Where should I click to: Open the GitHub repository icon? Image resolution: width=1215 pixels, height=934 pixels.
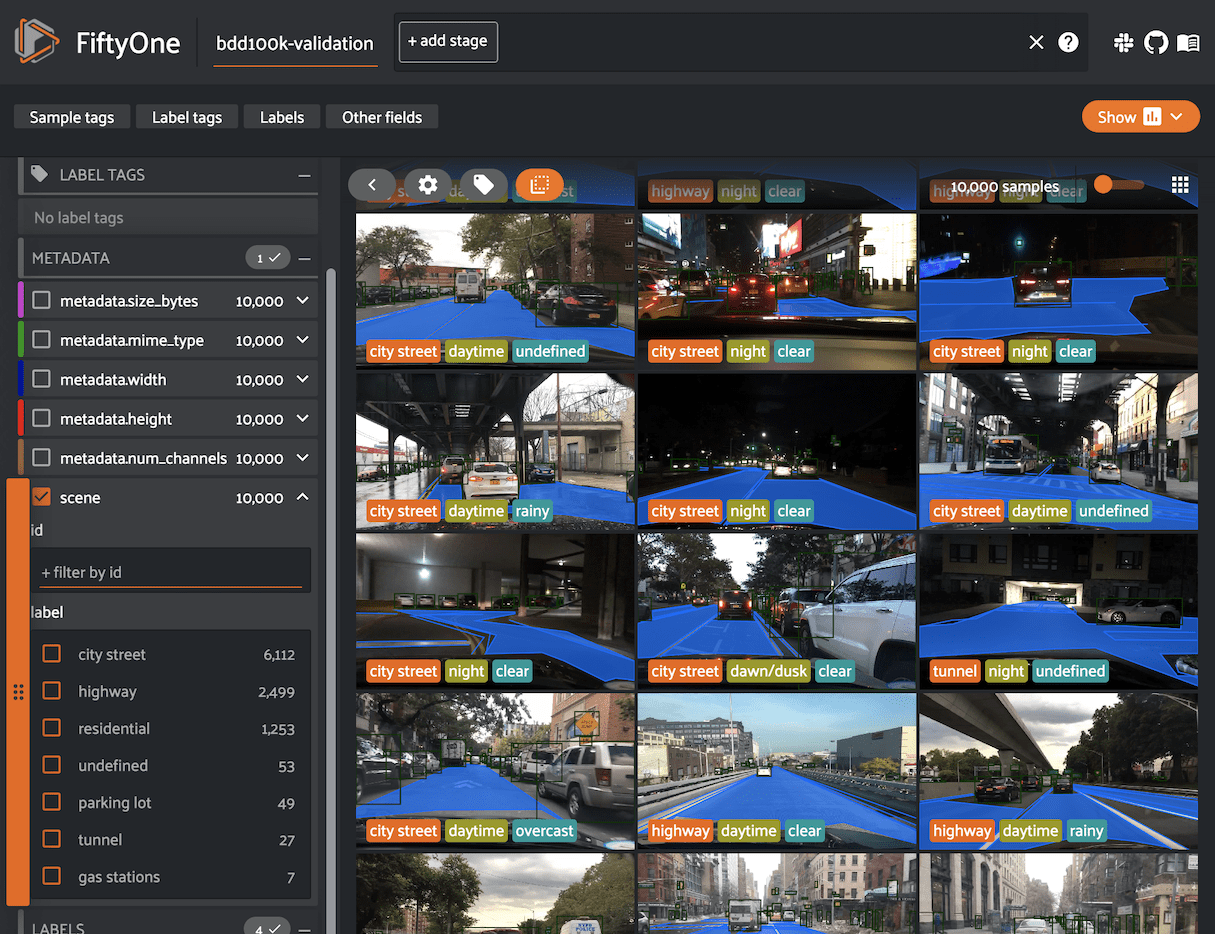point(1155,42)
